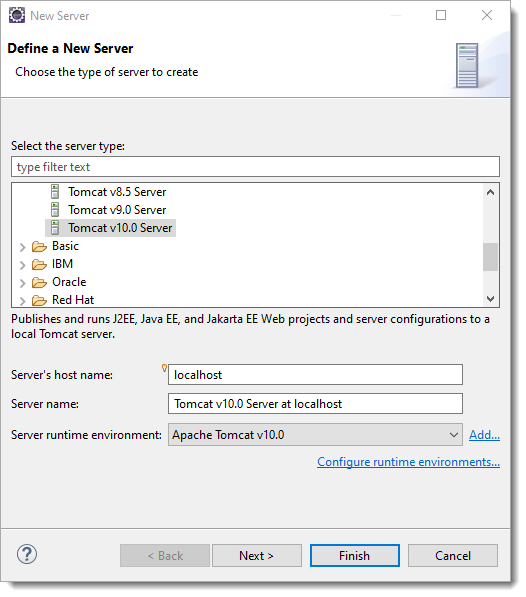Screen dimensions: 526x597
Task: Click the IBM folder icon
Action: coord(39,264)
